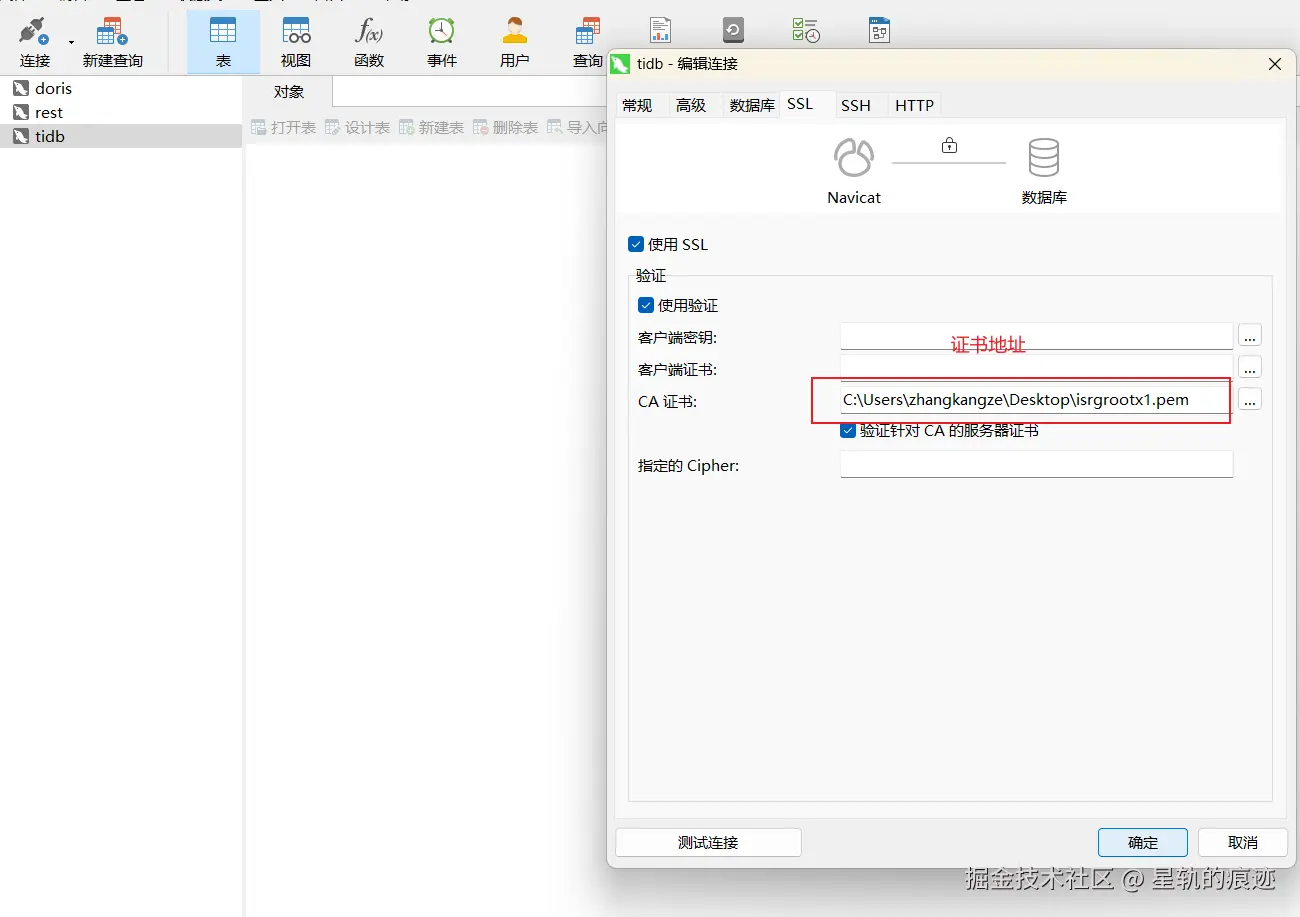Switch to the HTTP tab

(x=914, y=105)
